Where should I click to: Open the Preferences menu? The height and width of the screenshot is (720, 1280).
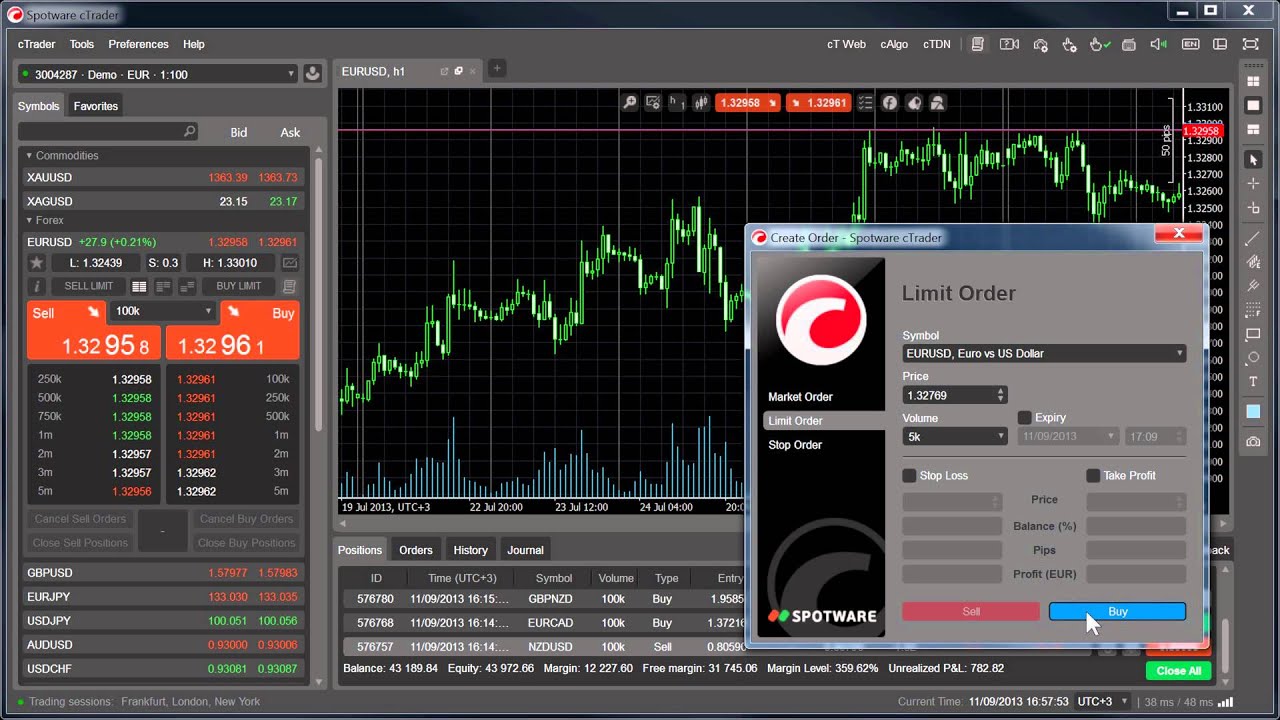click(138, 44)
